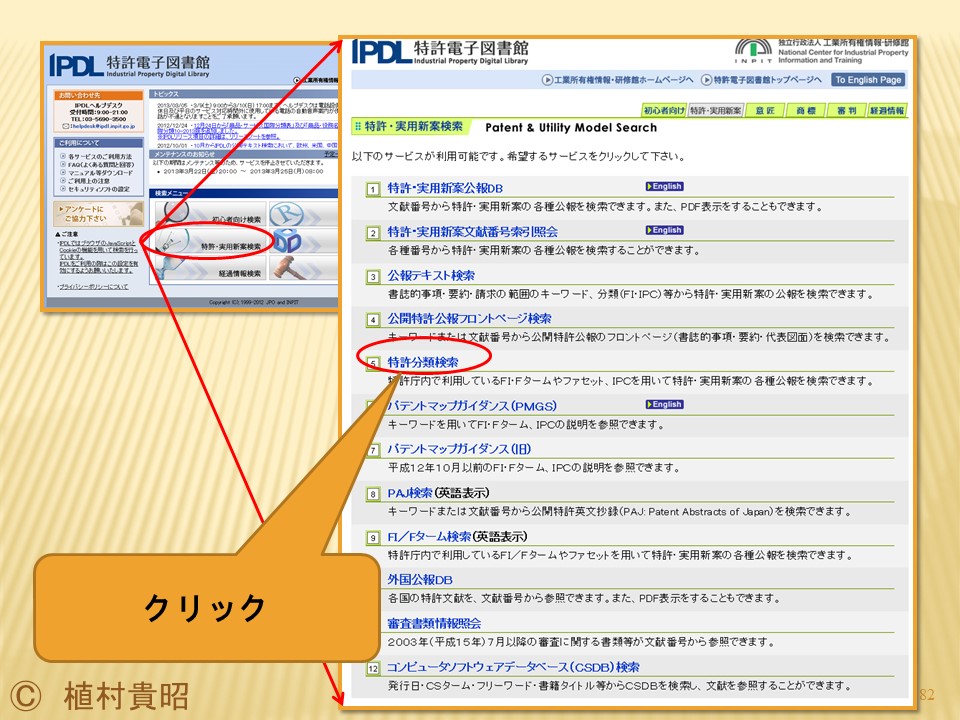
Task: Click the To English Page button
Action: 868,80
